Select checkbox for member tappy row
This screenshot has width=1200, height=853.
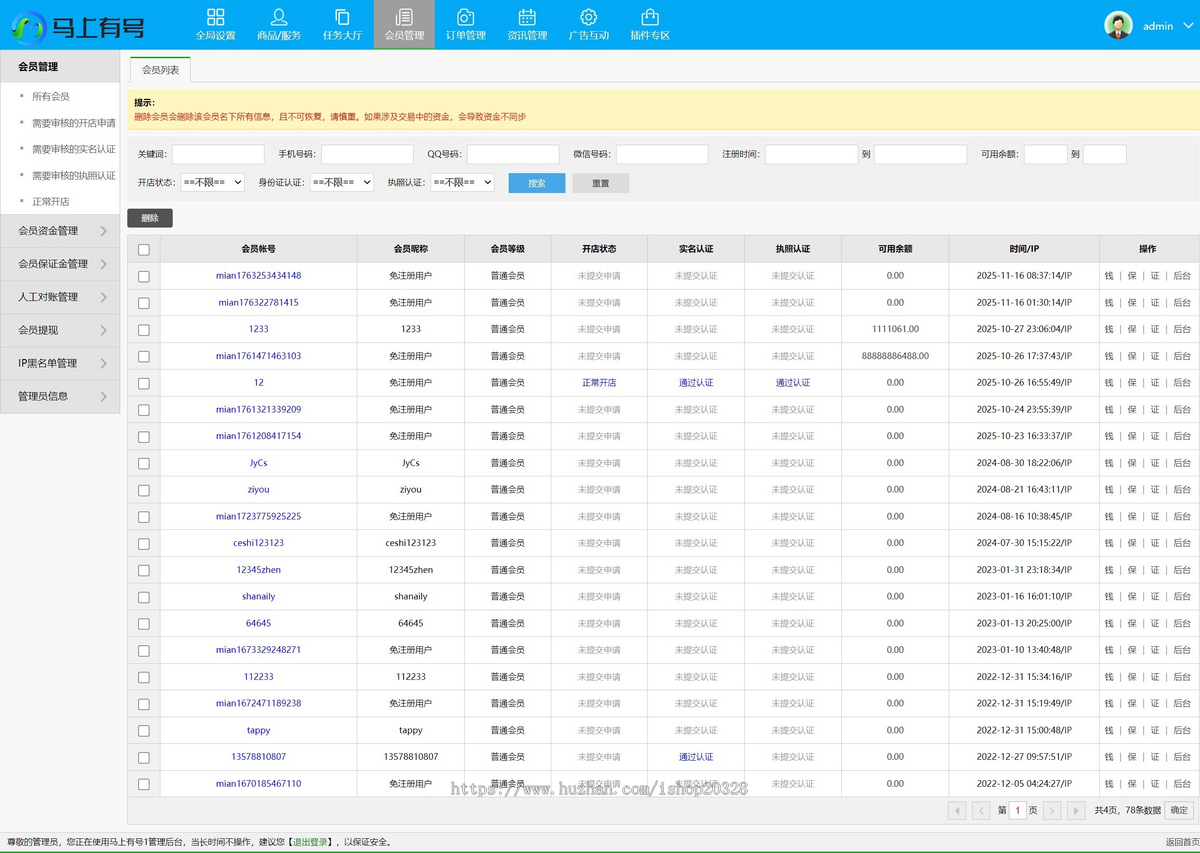click(144, 731)
